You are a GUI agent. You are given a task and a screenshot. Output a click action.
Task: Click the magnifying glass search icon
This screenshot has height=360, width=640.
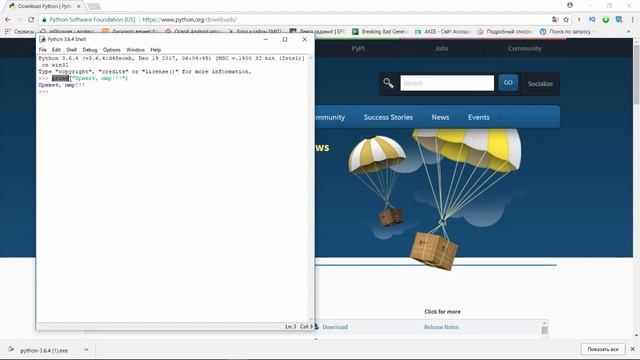pos(388,83)
